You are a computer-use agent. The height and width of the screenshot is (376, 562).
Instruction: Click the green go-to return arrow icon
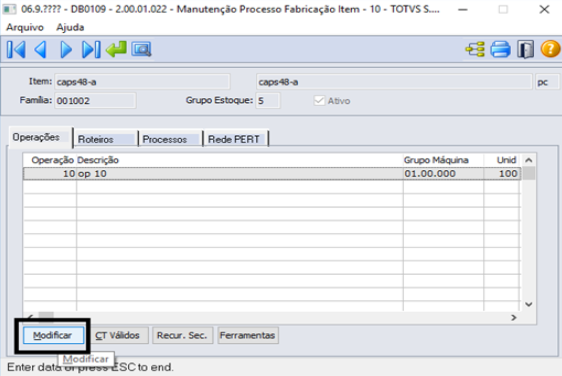[116, 49]
